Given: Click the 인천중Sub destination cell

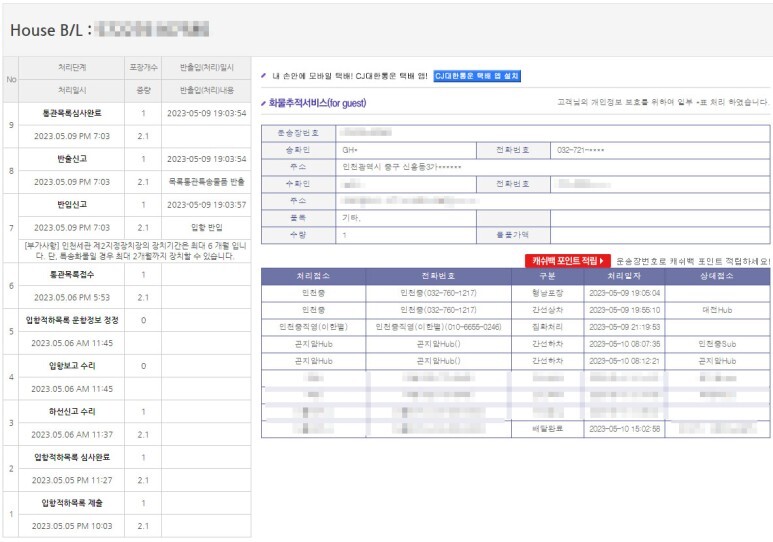Looking at the screenshot, I should [717, 344].
